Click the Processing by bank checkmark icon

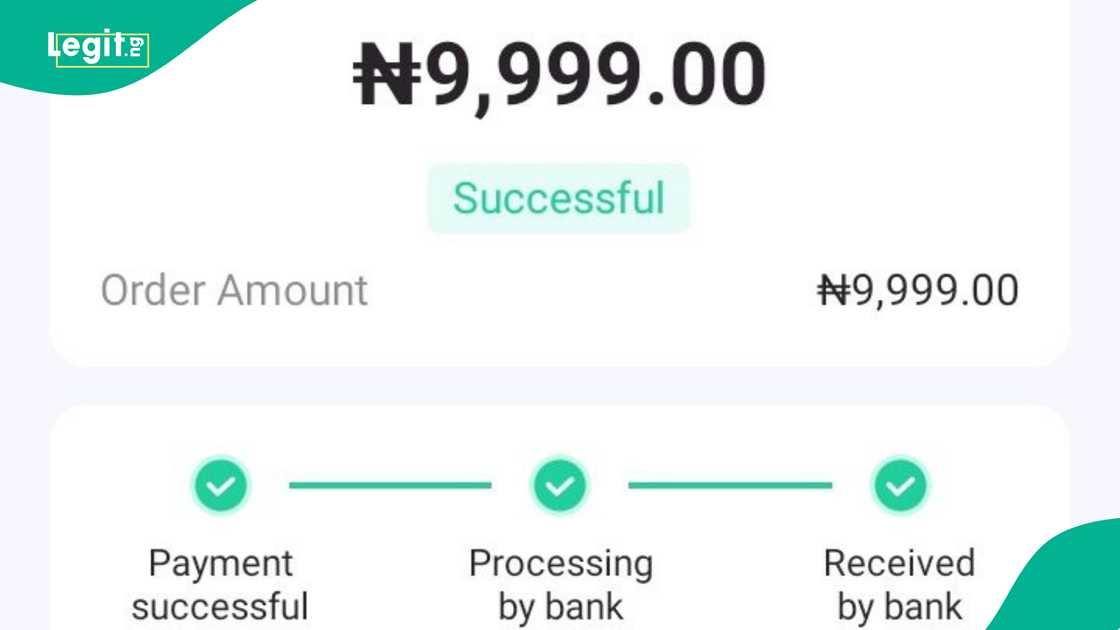click(560, 487)
